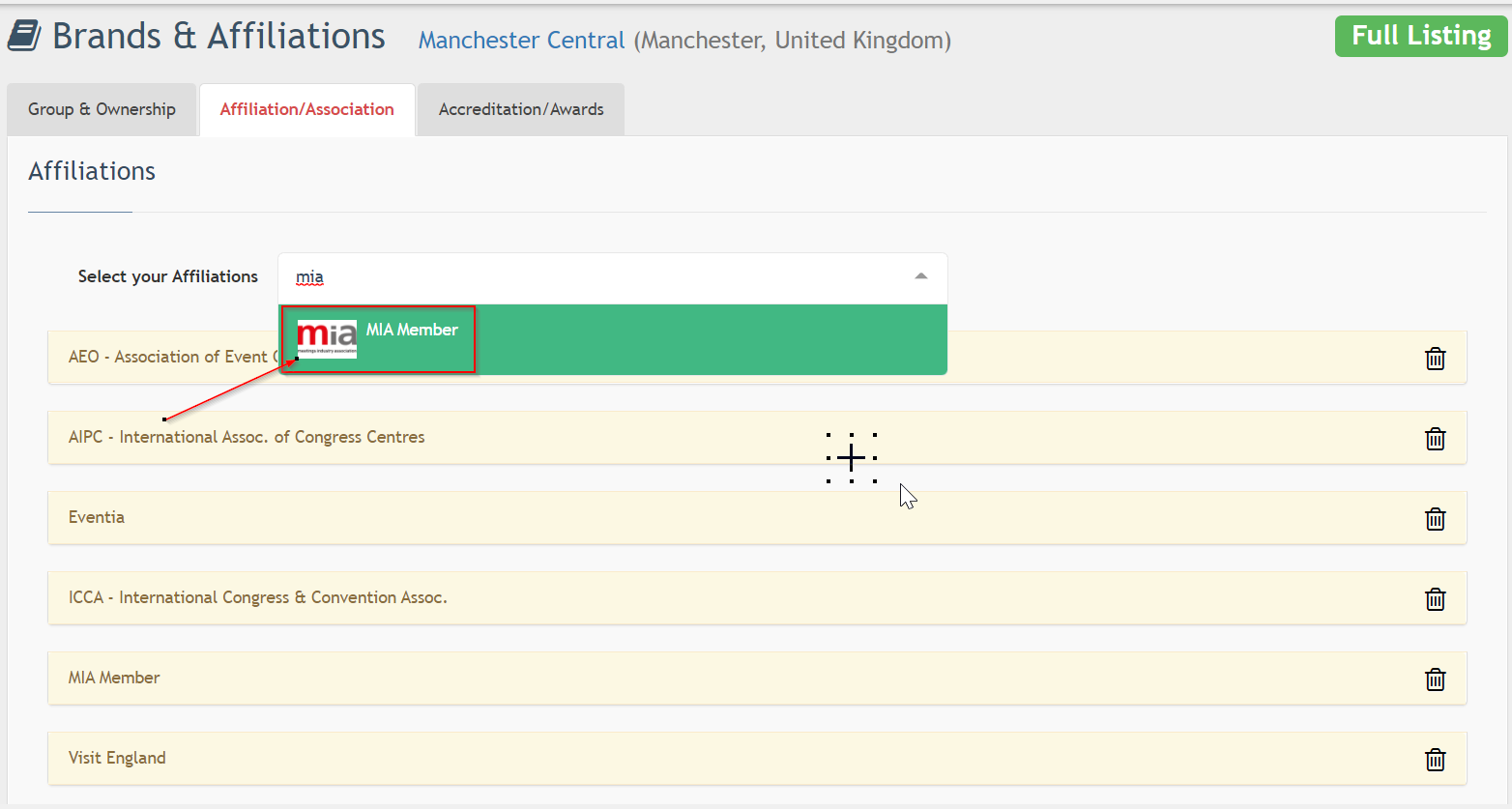Screen dimensions: 1512x809
Task: Click AIPC - International Assoc. of Congress Centres
Action: coord(247,437)
